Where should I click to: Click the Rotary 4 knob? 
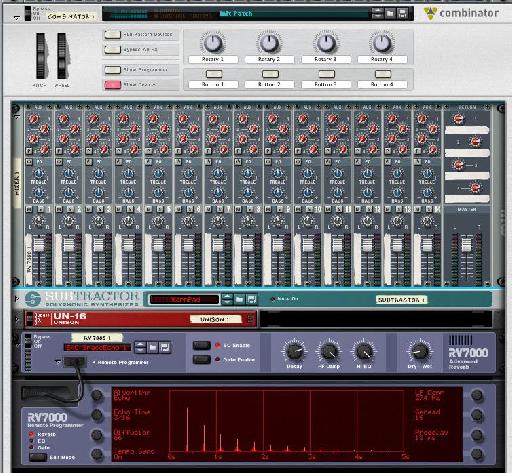coord(382,43)
